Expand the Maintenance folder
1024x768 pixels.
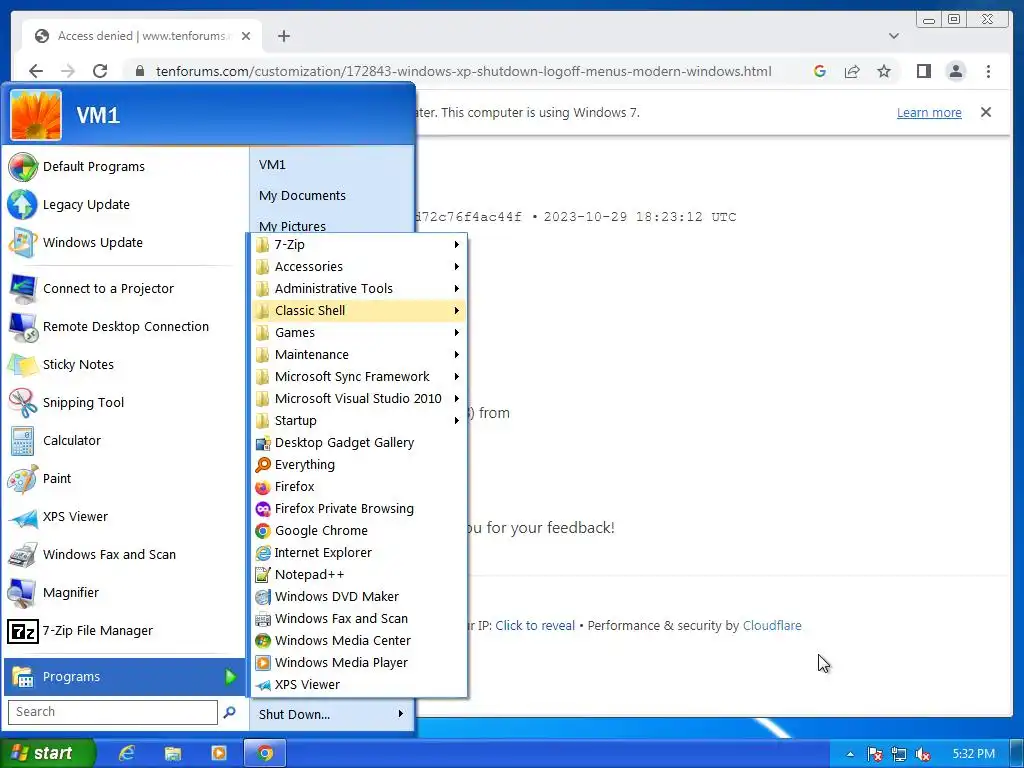358,355
